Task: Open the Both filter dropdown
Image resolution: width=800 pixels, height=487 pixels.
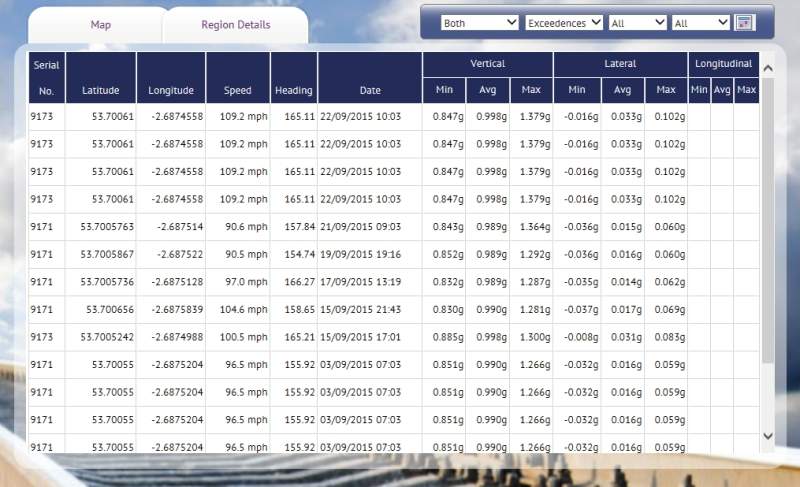Action: coord(480,22)
